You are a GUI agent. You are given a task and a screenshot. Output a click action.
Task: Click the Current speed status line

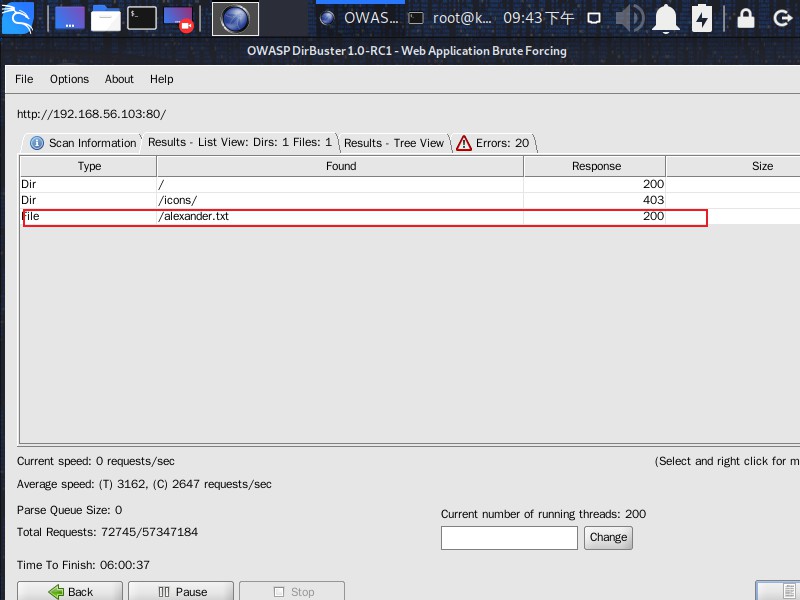(x=95, y=461)
